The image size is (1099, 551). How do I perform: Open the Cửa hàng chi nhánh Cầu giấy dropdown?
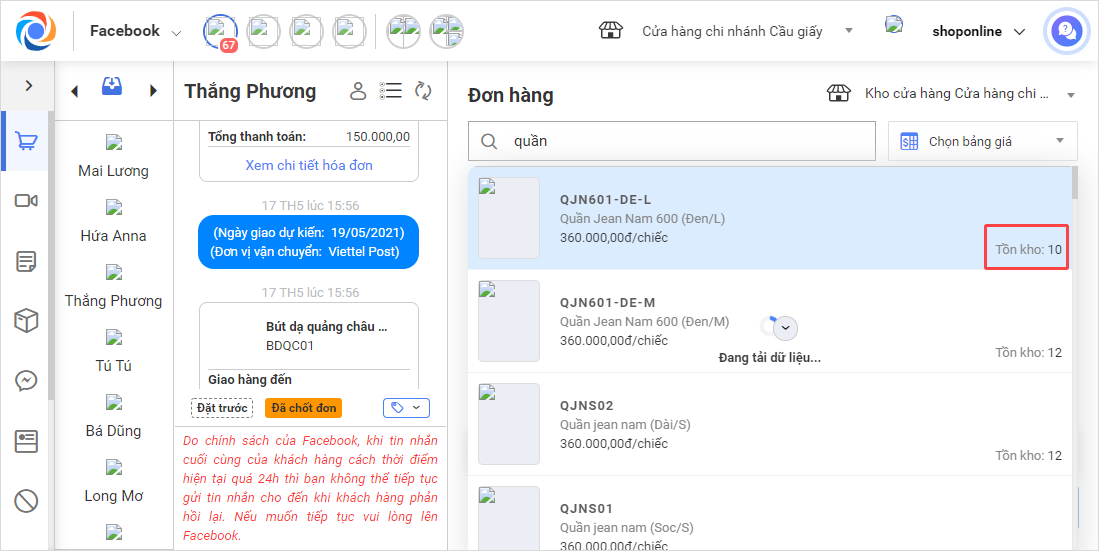pos(747,31)
